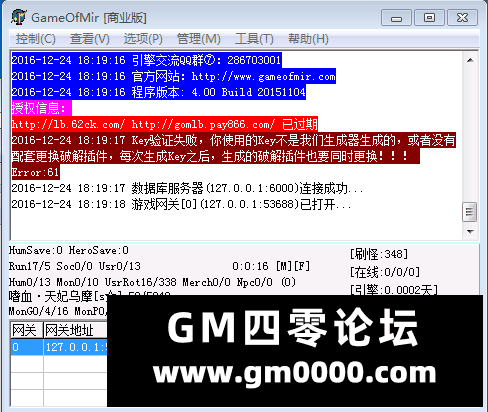Open the 控制(C) menu
The image size is (488, 412).
pos(36,39)
